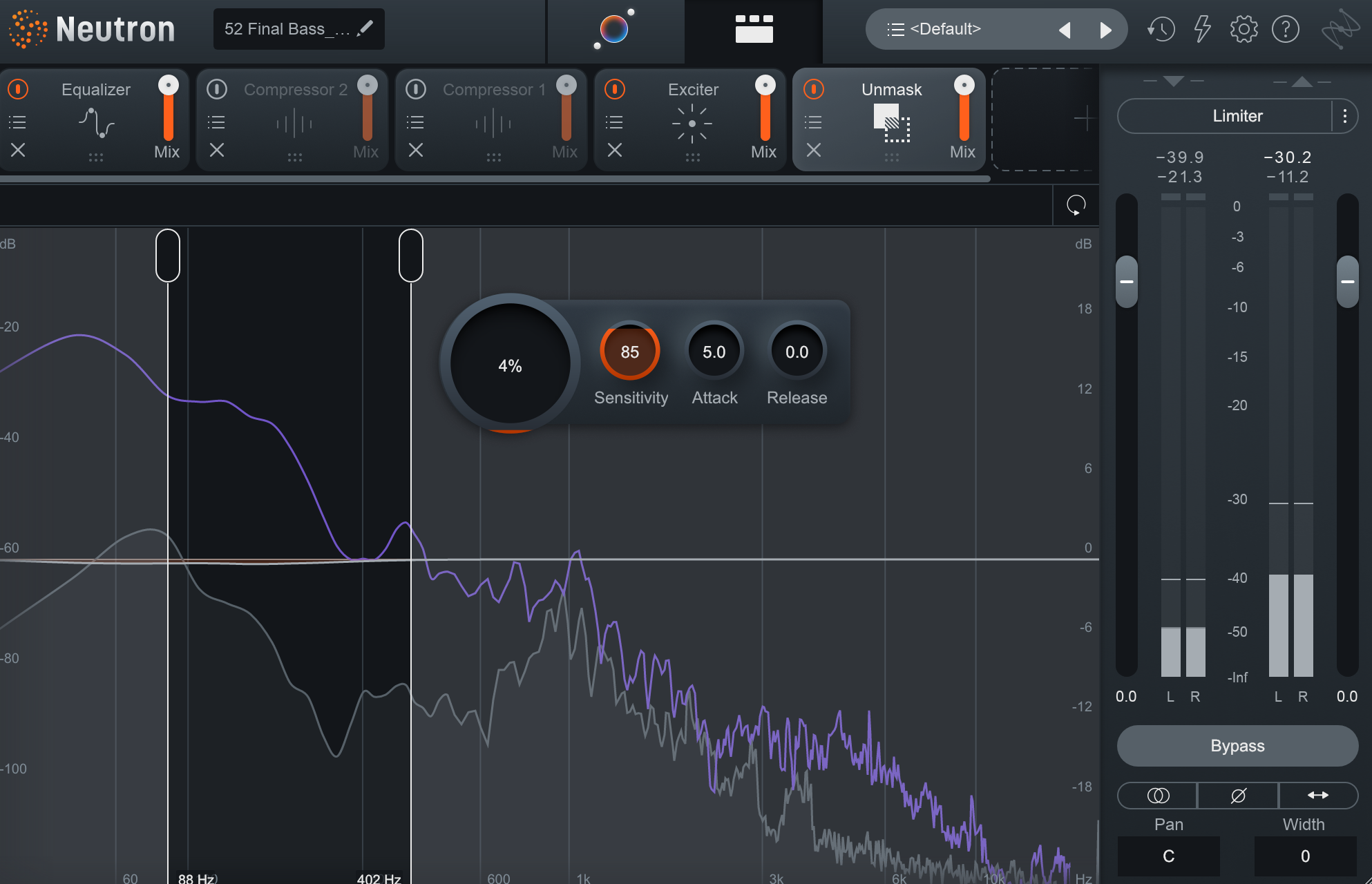Click the Neutron logo icon
Image resolution: width=1372 pixels, height=884 pixels.
28,29
